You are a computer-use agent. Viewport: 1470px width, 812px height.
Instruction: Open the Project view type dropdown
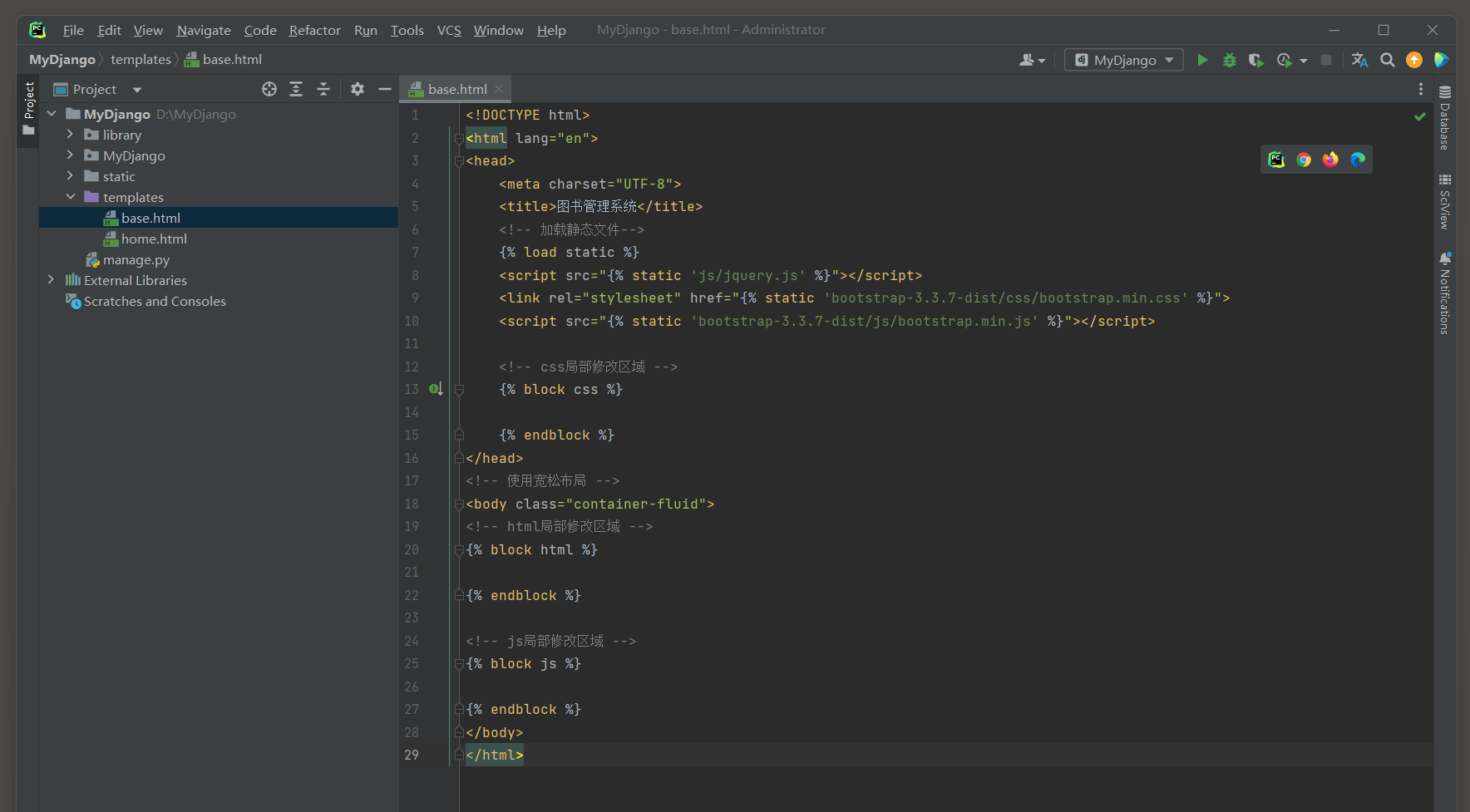tap(137, 90)
